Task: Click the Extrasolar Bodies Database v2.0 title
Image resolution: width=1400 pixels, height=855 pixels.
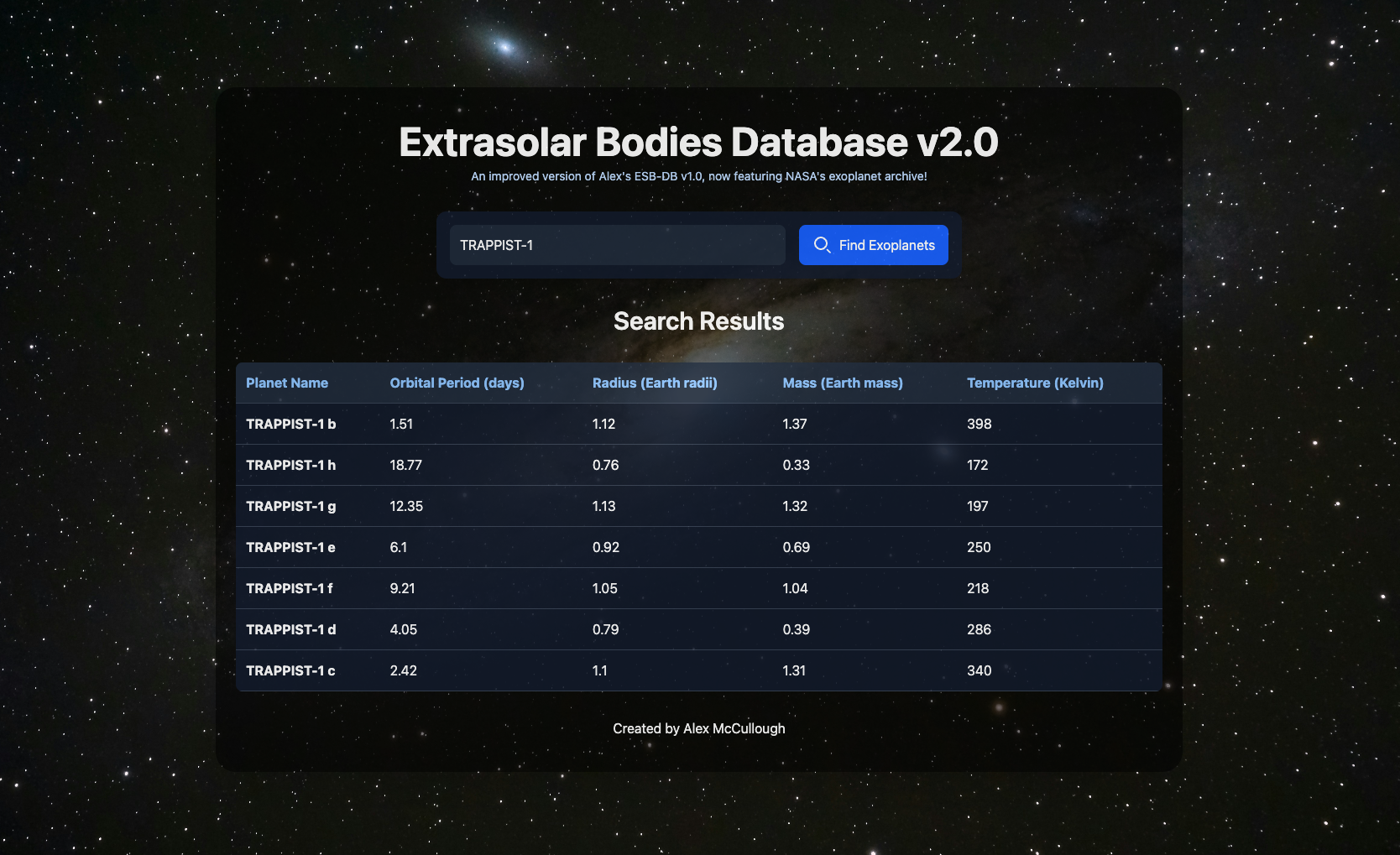Action: point(699,142)
